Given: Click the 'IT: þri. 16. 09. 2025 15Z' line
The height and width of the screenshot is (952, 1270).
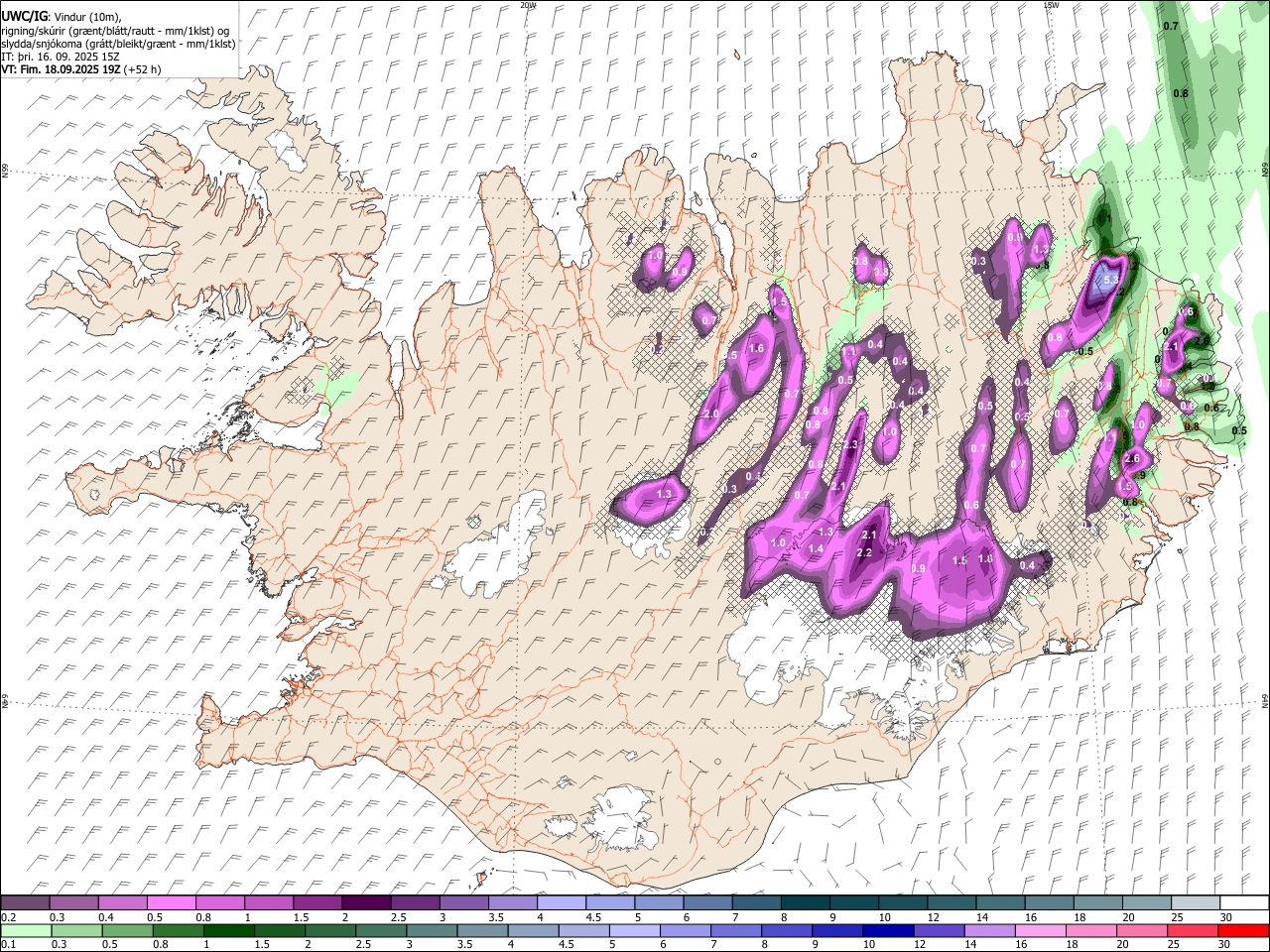Looking at the screenshot, I should pyautogui.click(x=62, y=57).
